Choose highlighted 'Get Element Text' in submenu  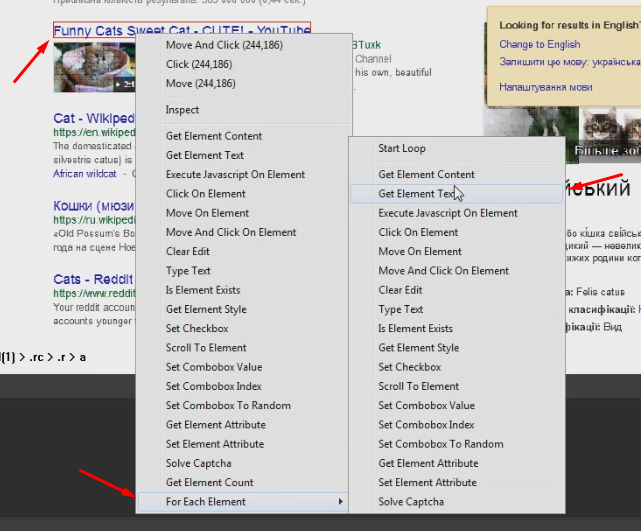(x=416, y=194)
